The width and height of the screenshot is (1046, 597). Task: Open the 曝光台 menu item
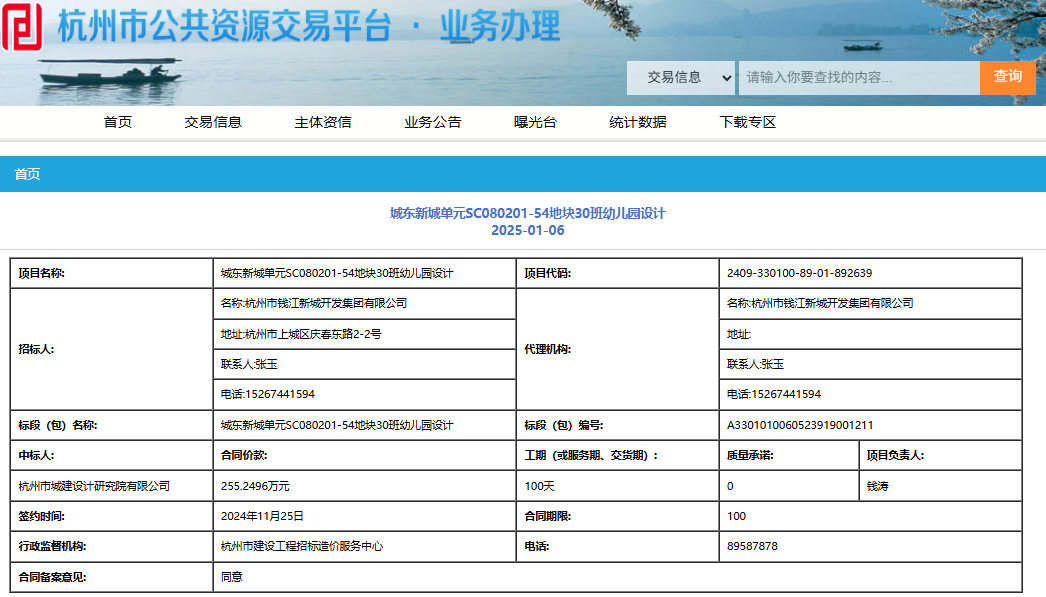point(535,122)
